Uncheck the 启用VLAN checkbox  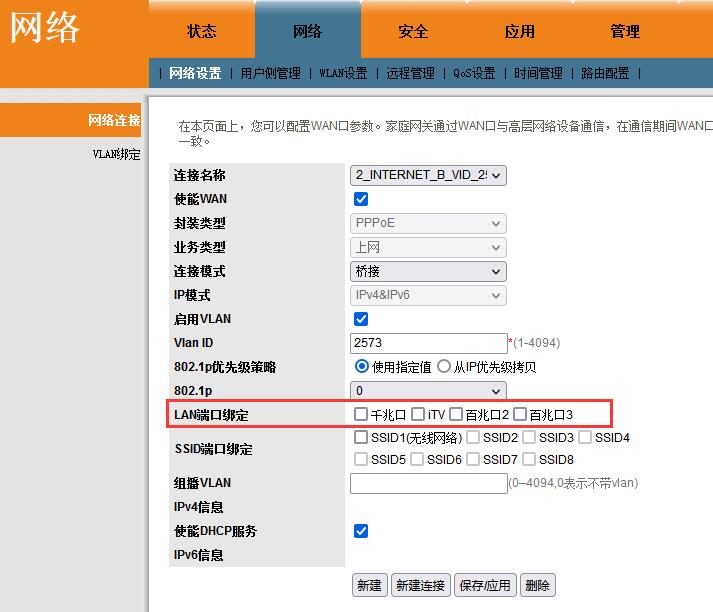[361, 319]
